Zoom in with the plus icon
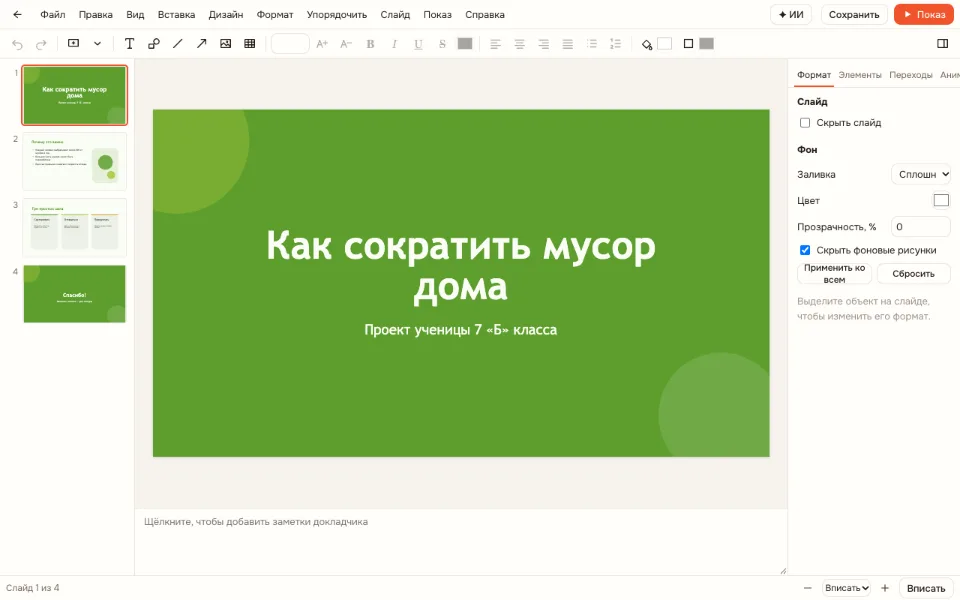The image size is (960, 600). [885, 588]
